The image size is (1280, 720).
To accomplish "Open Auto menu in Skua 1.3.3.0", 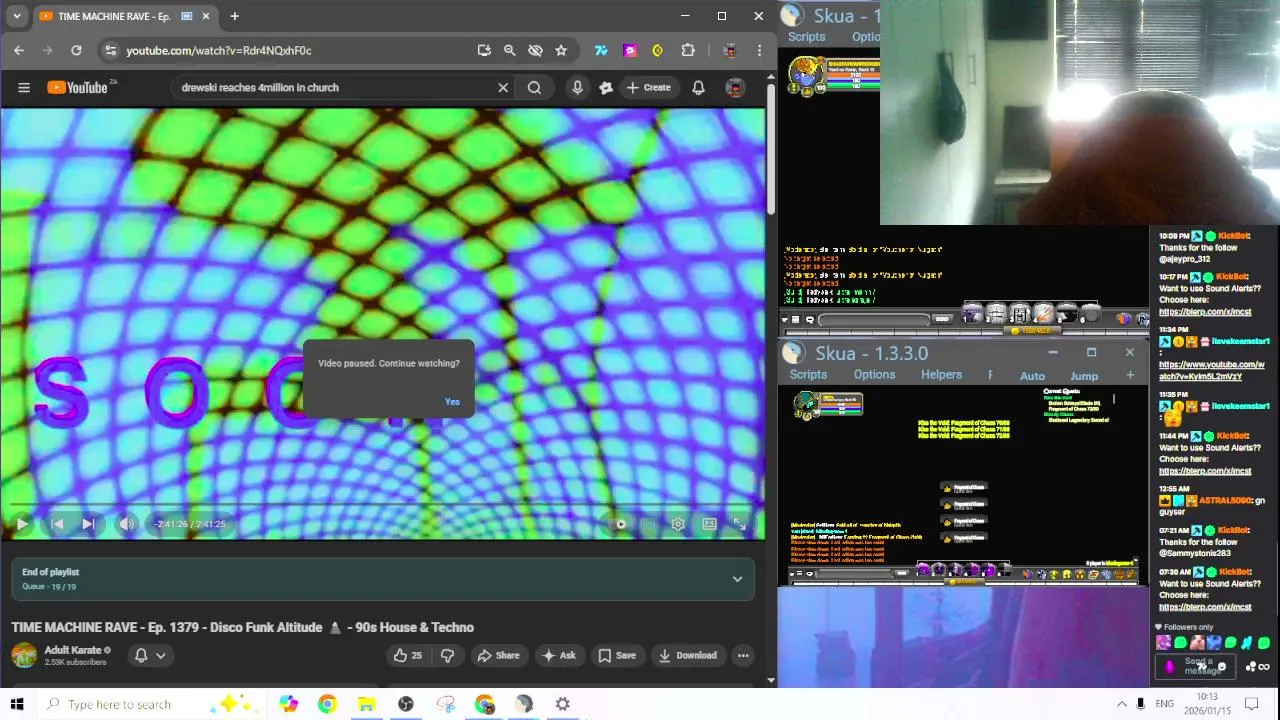I will pyautogui.click(x=1032, y=376).
